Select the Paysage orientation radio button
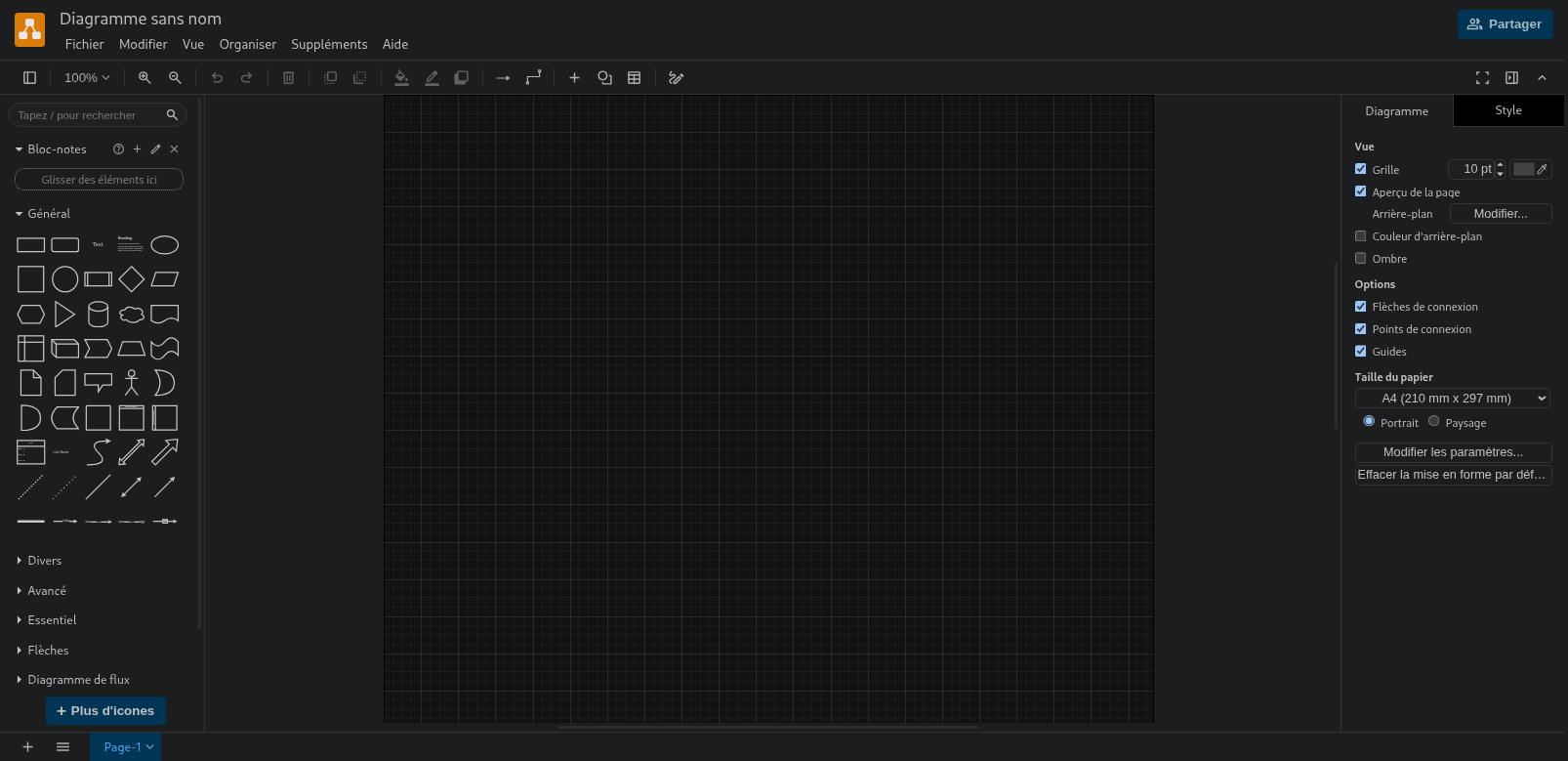This screenshot has height=761, width=1568. click(x=1434, y=422)
